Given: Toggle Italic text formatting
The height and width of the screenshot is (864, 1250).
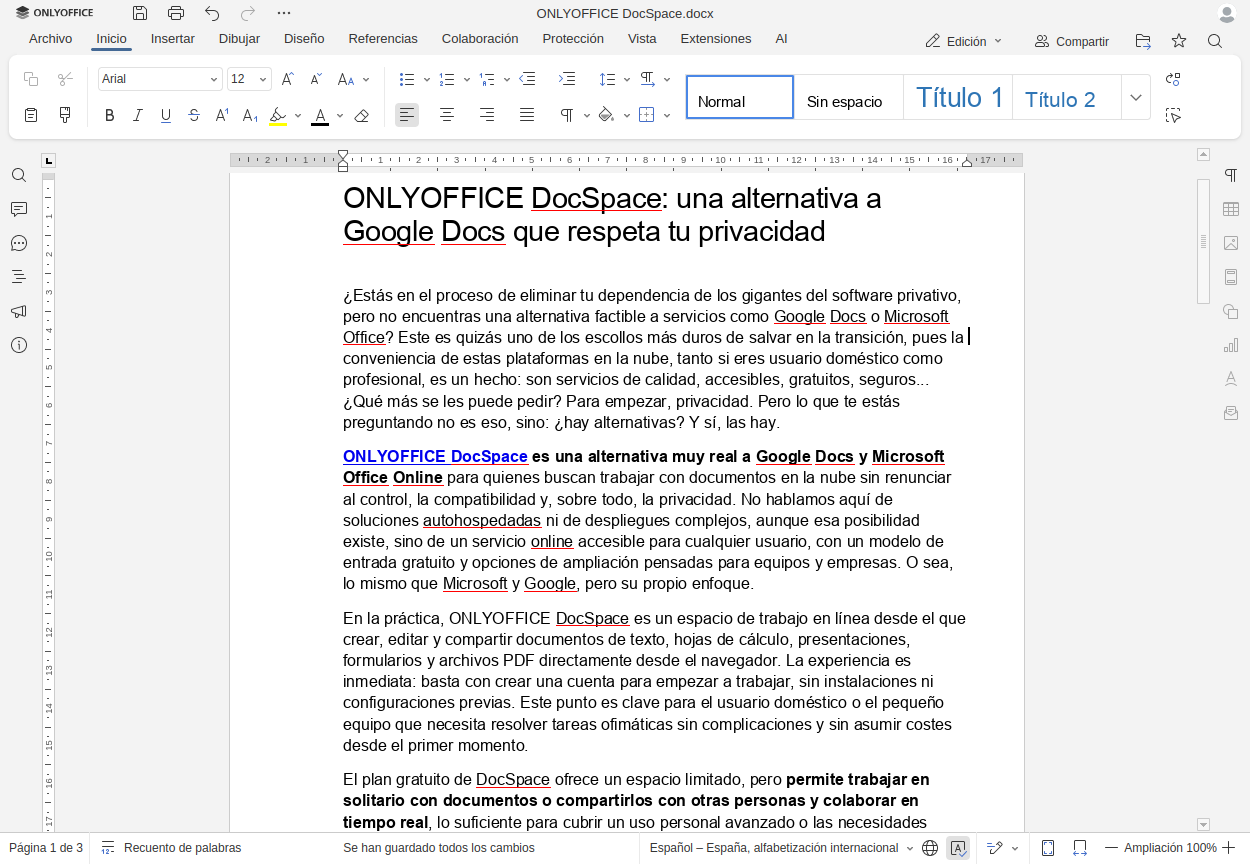Looking at the screenshot, I should (x=138, y=116).
